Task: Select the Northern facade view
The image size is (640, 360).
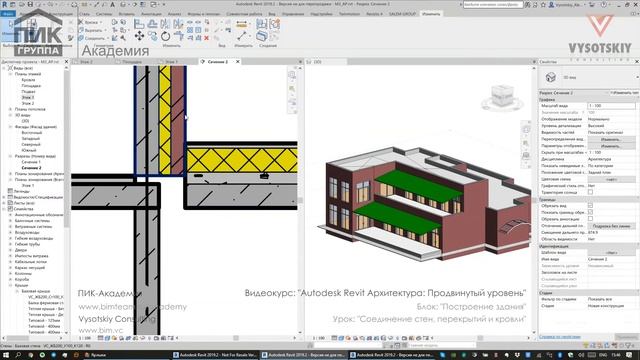Action: pyautogui.click(x=31, y=144)
